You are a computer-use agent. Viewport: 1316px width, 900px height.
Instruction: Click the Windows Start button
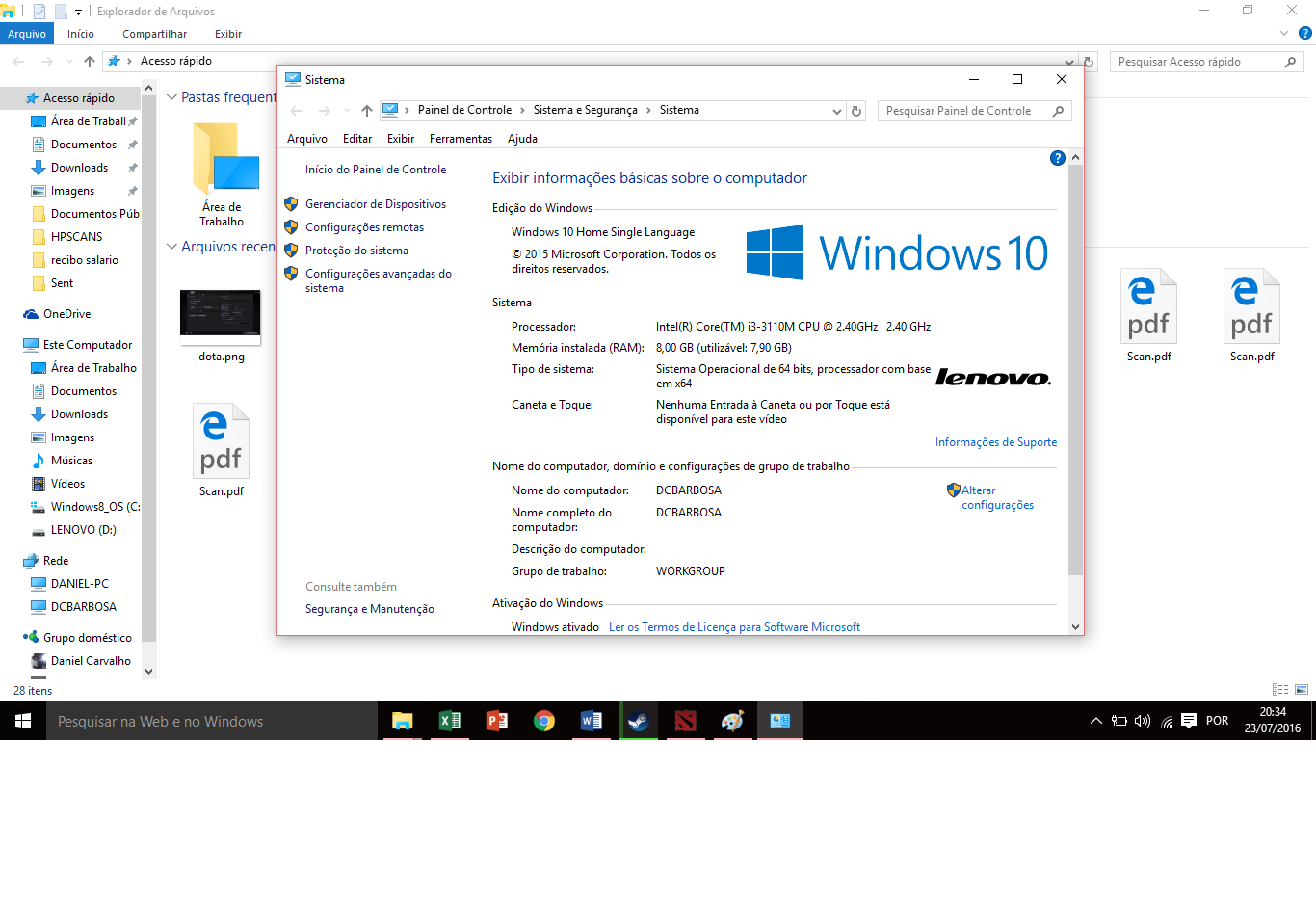tap(23, 721)
